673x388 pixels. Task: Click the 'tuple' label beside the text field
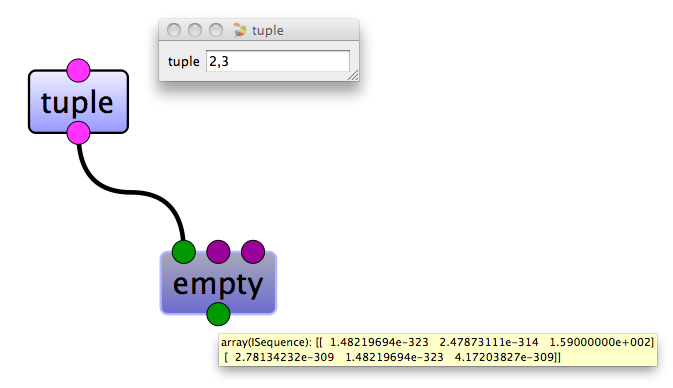coord(184,61)
